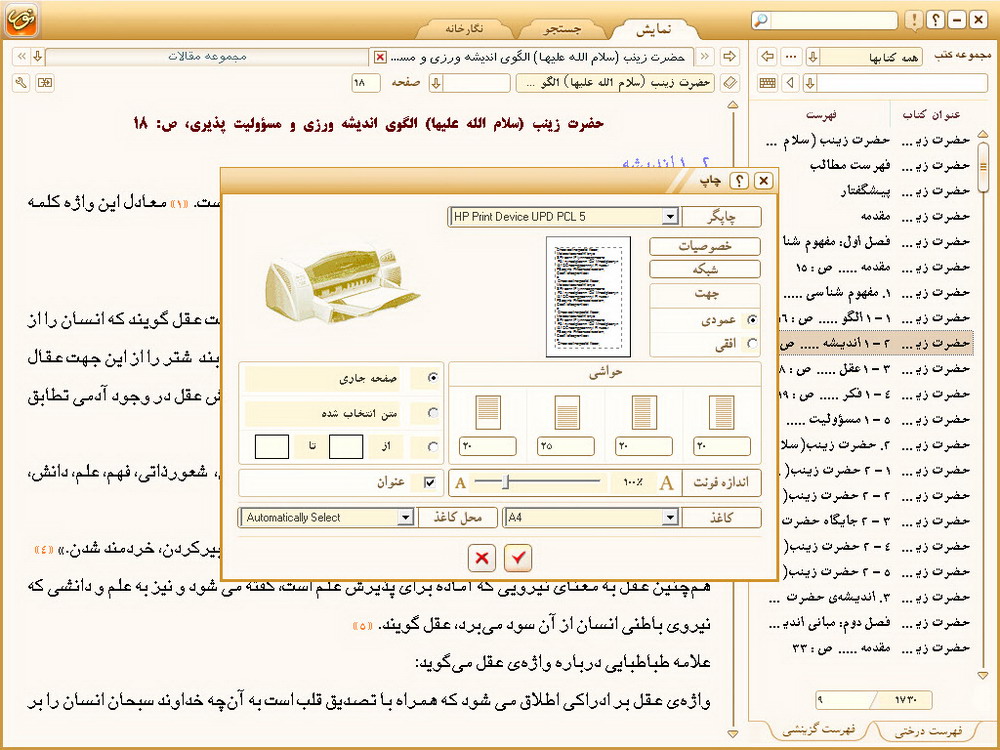Select the افقی (landscape) orientation radio button
This screenshot has width=1000, height=750.
pos(752,343)
